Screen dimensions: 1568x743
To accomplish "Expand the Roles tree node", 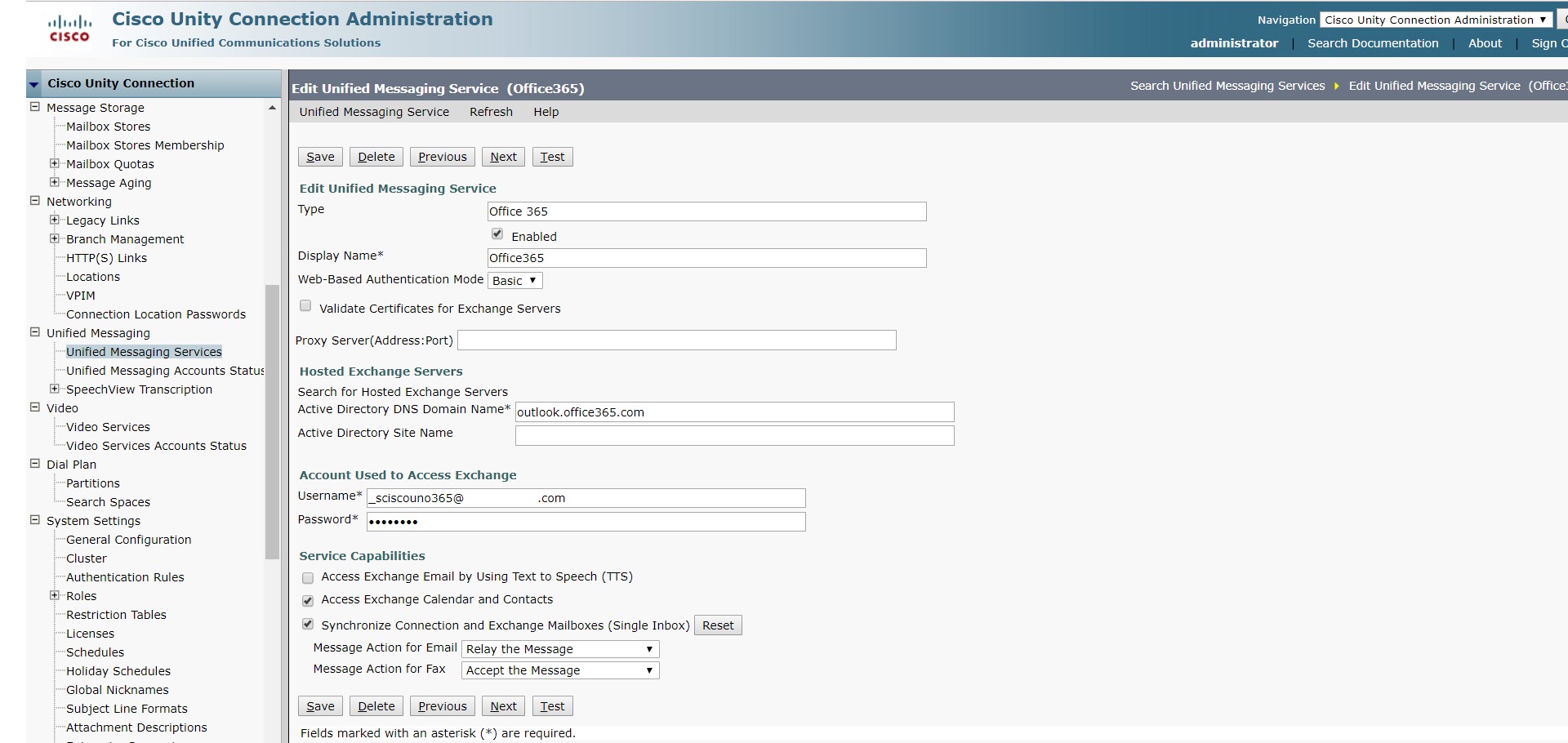I will pos(55,595).
